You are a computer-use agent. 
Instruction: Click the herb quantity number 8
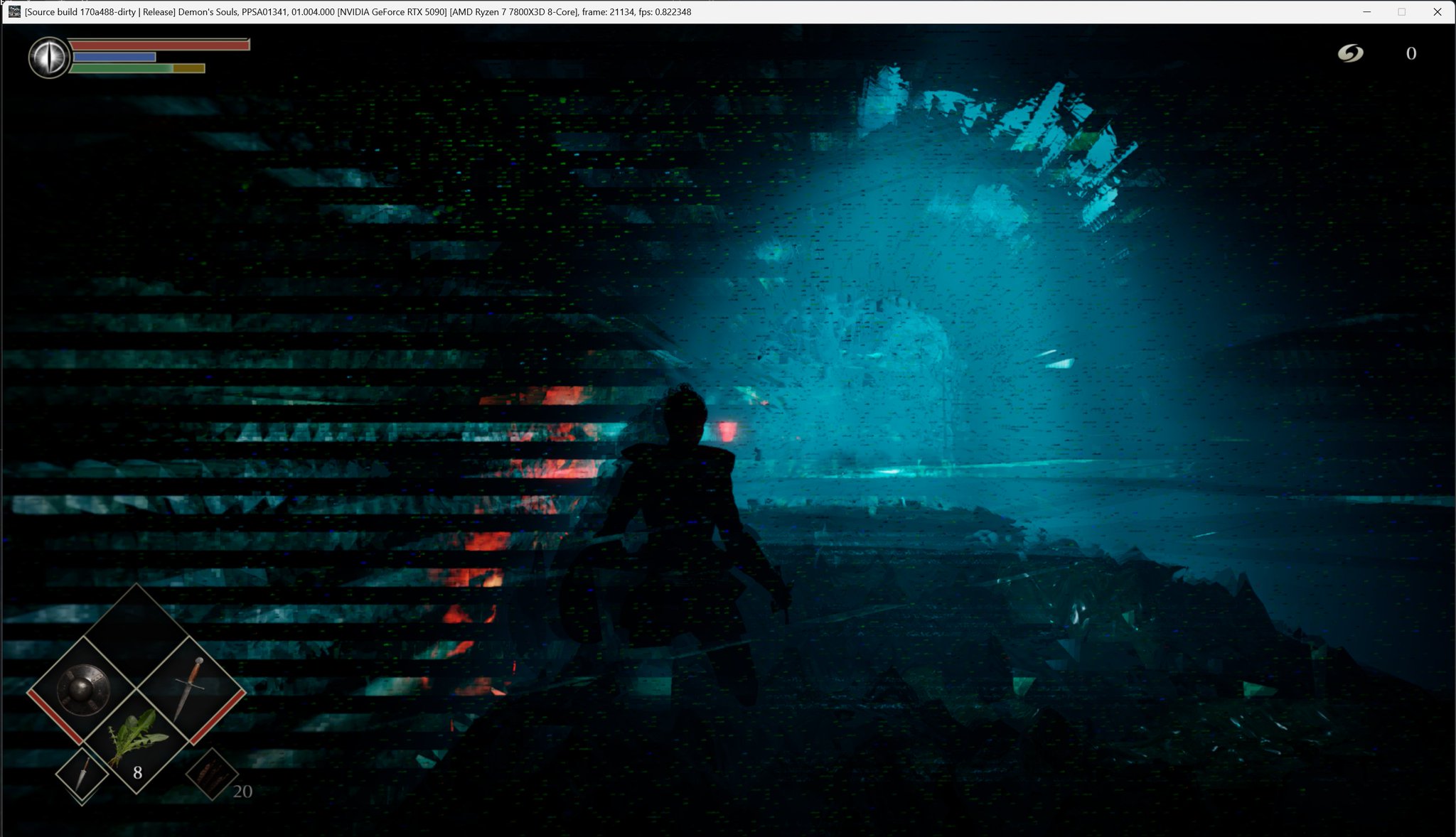point(137,772)
